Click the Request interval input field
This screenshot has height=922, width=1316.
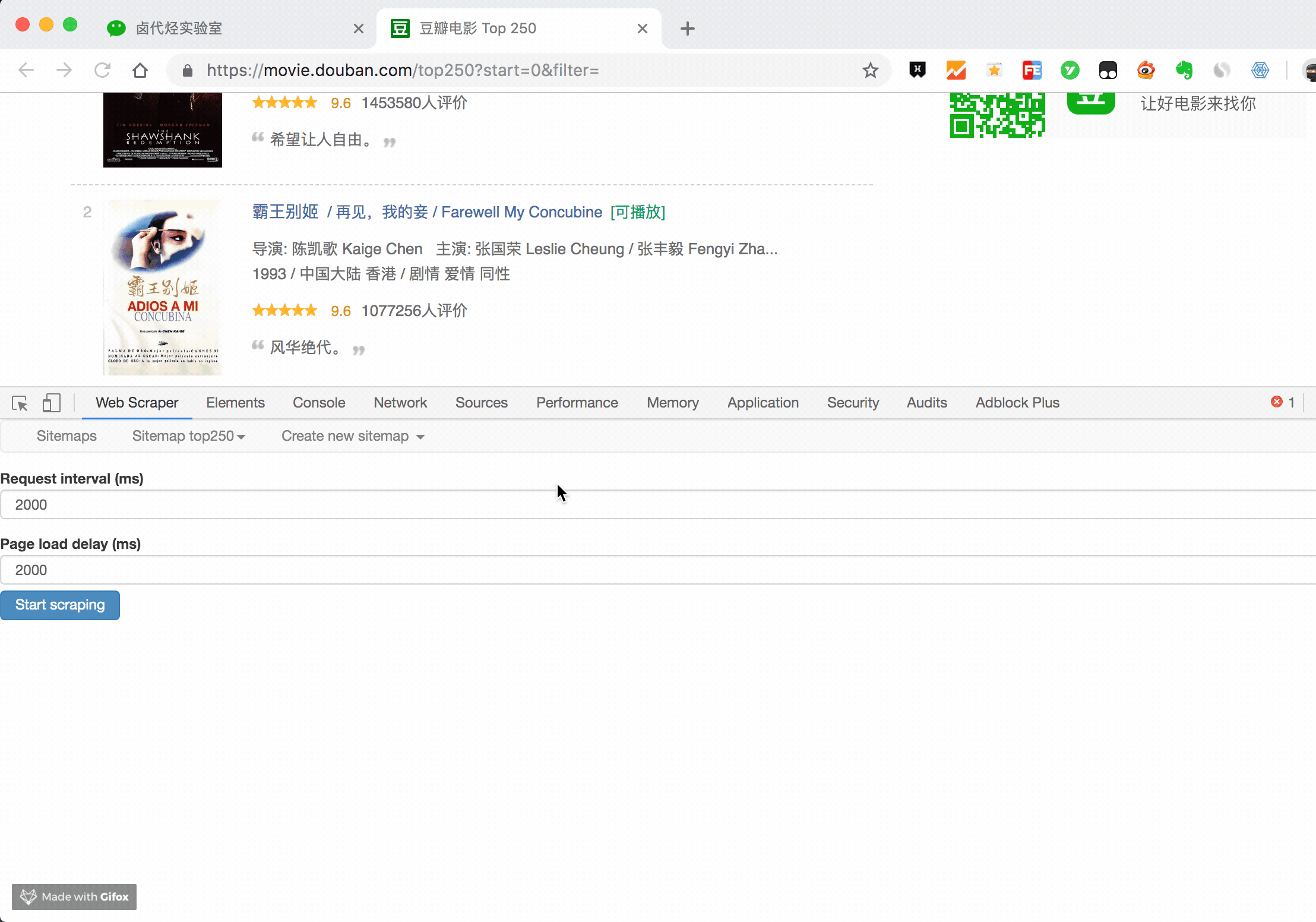point(658,504)
